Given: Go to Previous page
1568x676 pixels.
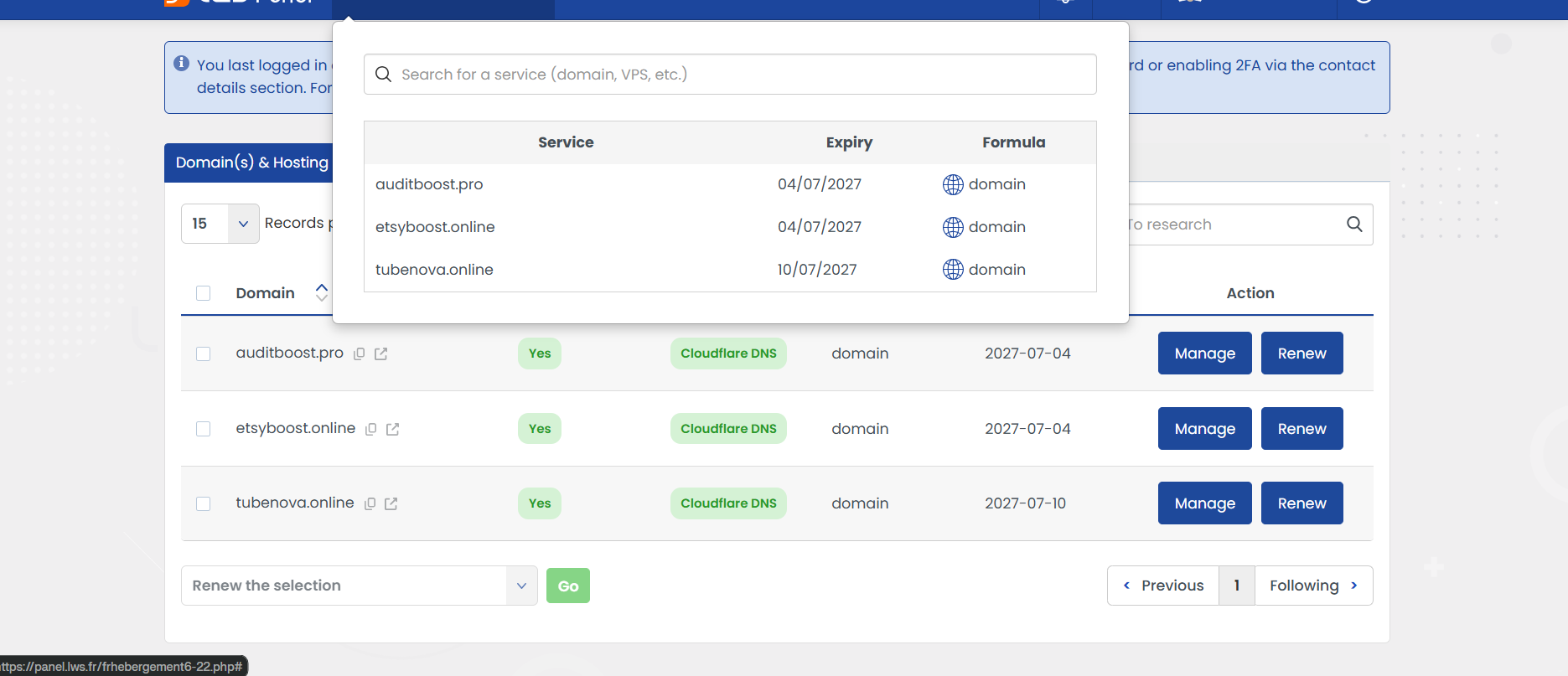Looking at the screenshot, I should click(x=1163, y=586).
